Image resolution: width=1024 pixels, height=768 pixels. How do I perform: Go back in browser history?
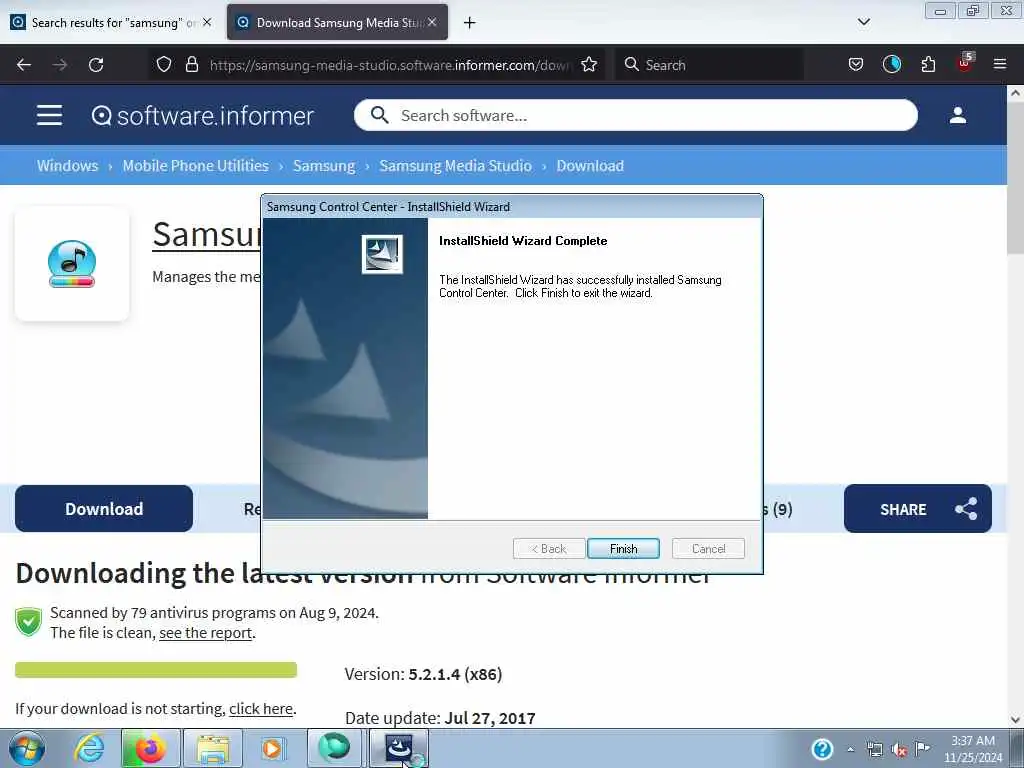[24, 65]
